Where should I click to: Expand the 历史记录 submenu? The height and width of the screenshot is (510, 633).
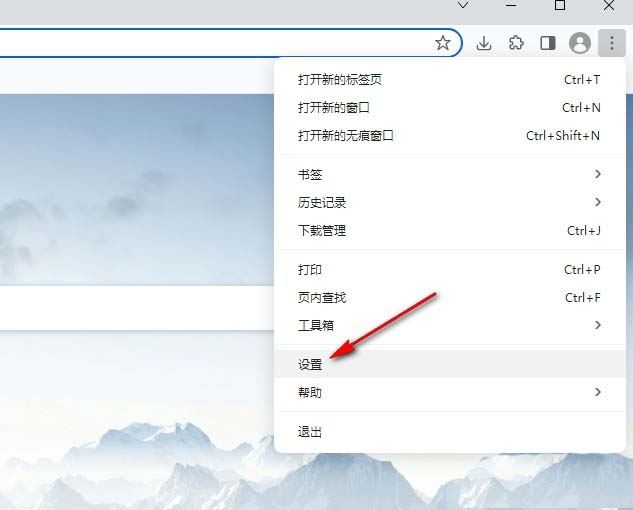pos(450,202)
